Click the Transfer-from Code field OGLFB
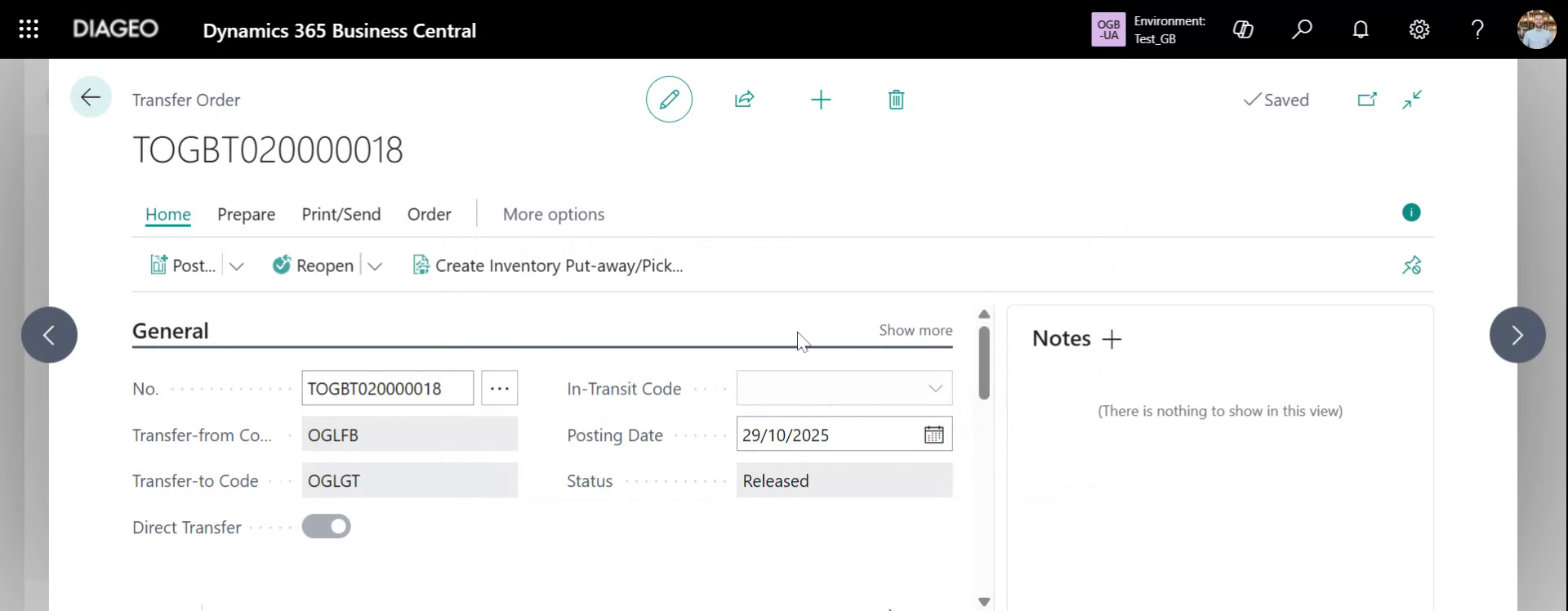The height and width of the screenshot is (611, 1568). [x=410, y=435]
